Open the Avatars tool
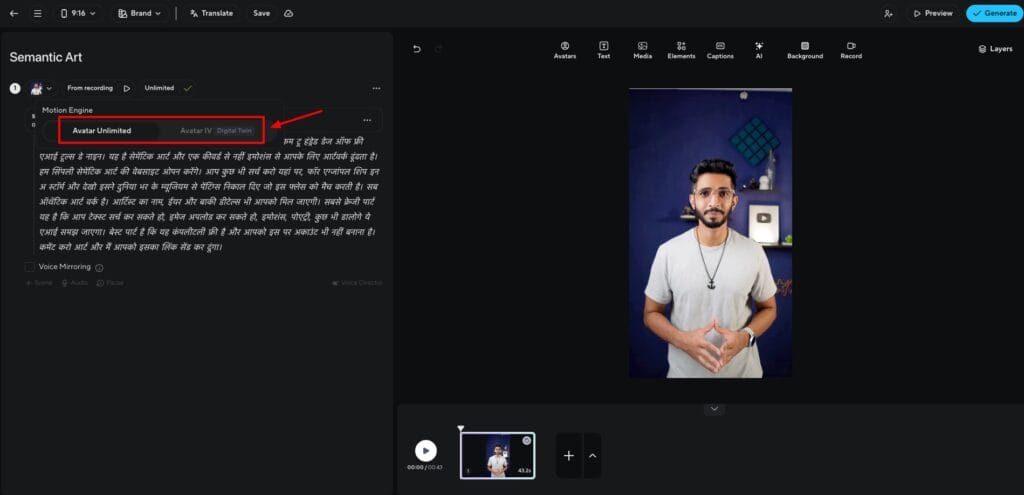The image size is (1024, 495). [x=565, y=49]
